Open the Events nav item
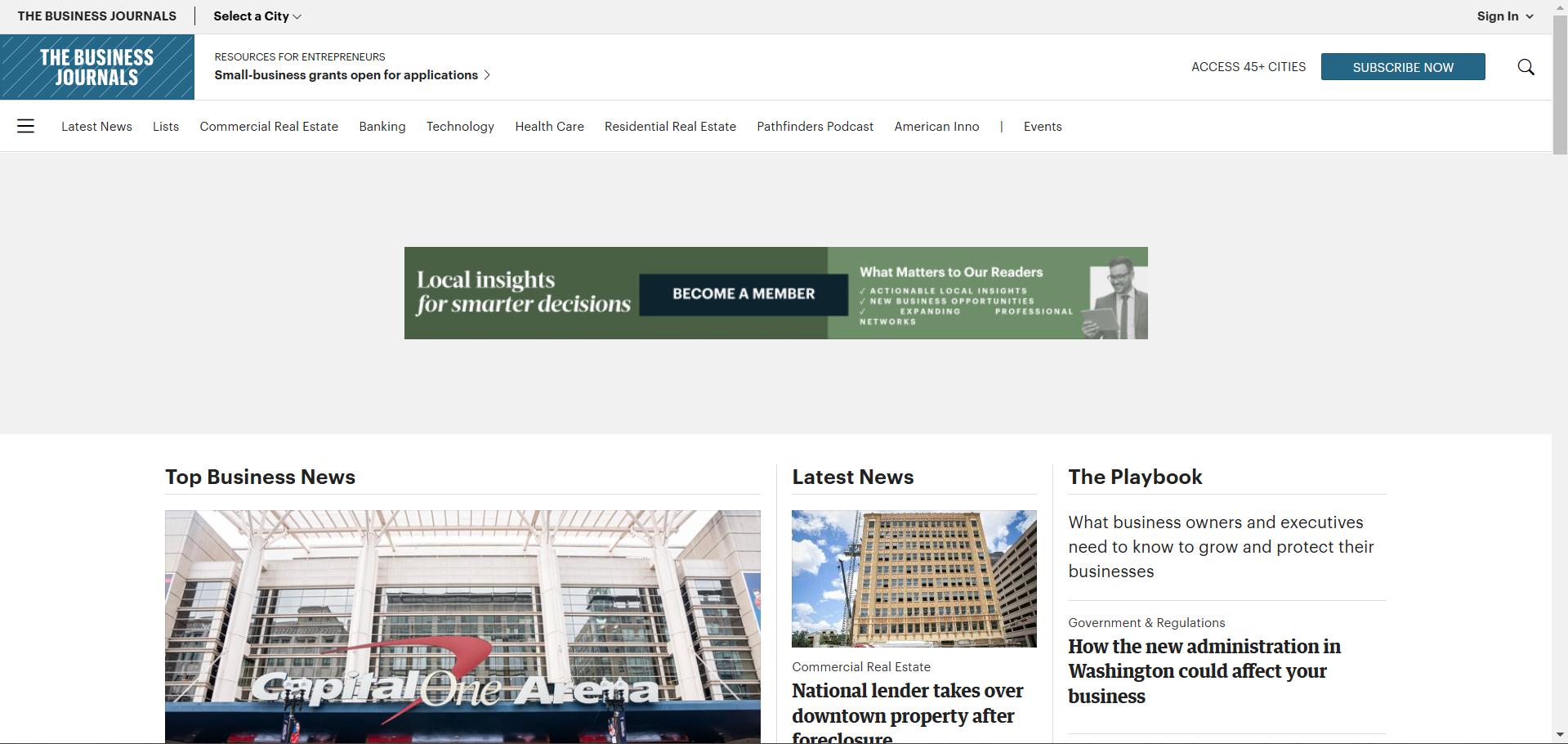1568x744 pixels. pyautogui.click(x=1043, y=127)
